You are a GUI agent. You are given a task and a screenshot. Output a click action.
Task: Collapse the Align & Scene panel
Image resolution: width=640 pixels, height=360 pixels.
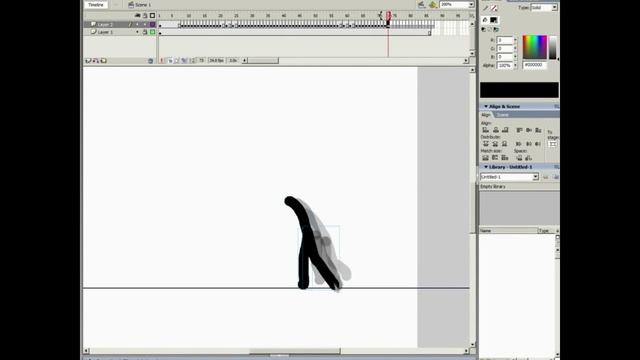tap(486, 106)
